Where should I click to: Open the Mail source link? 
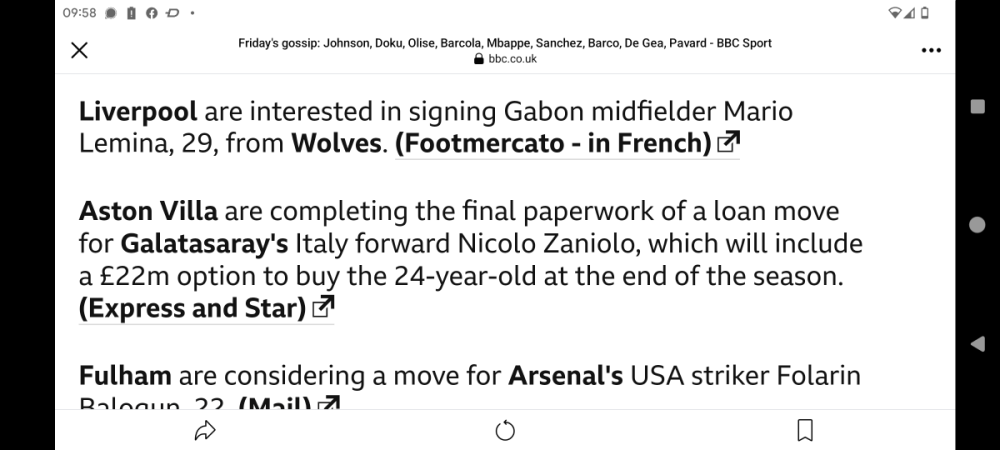click(275, 405)
